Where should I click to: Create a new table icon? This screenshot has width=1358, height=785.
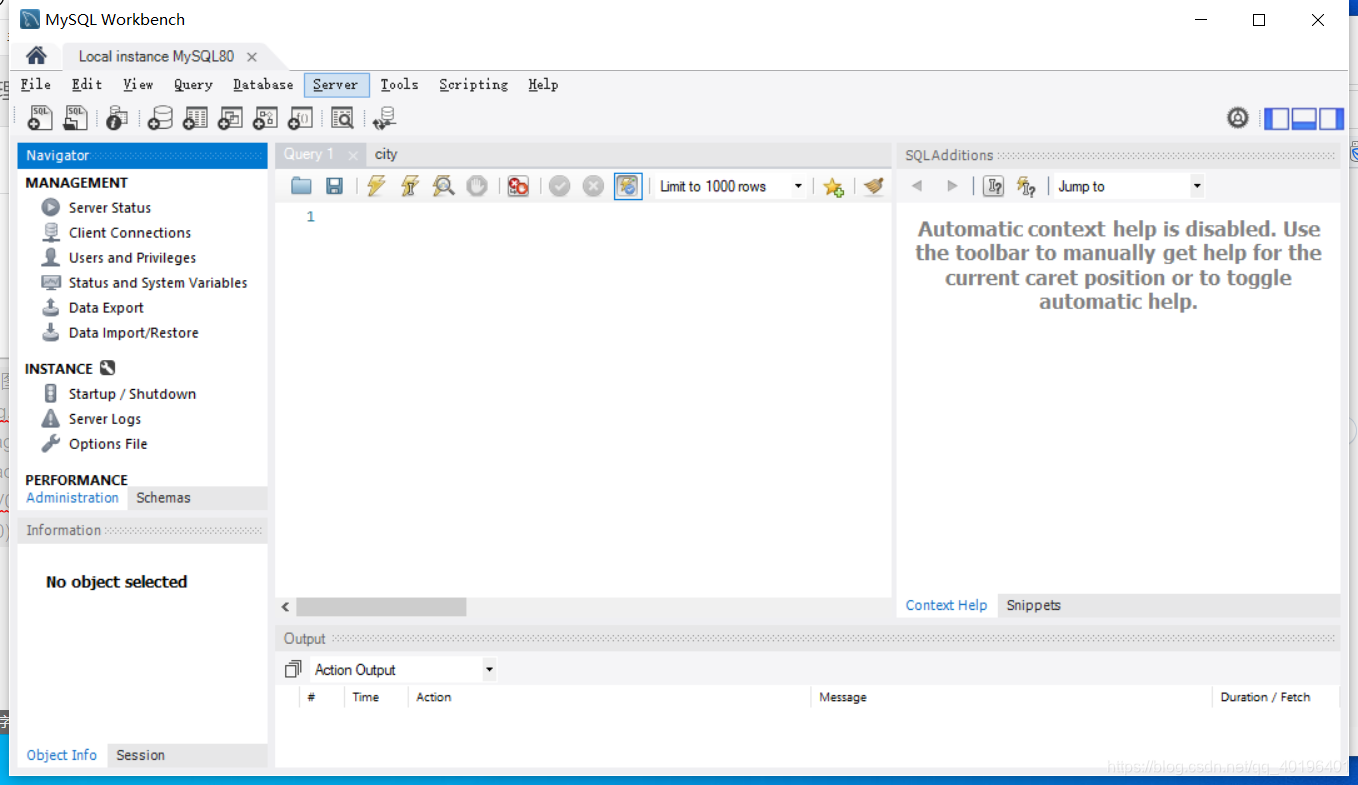click(x=195, y=118)
